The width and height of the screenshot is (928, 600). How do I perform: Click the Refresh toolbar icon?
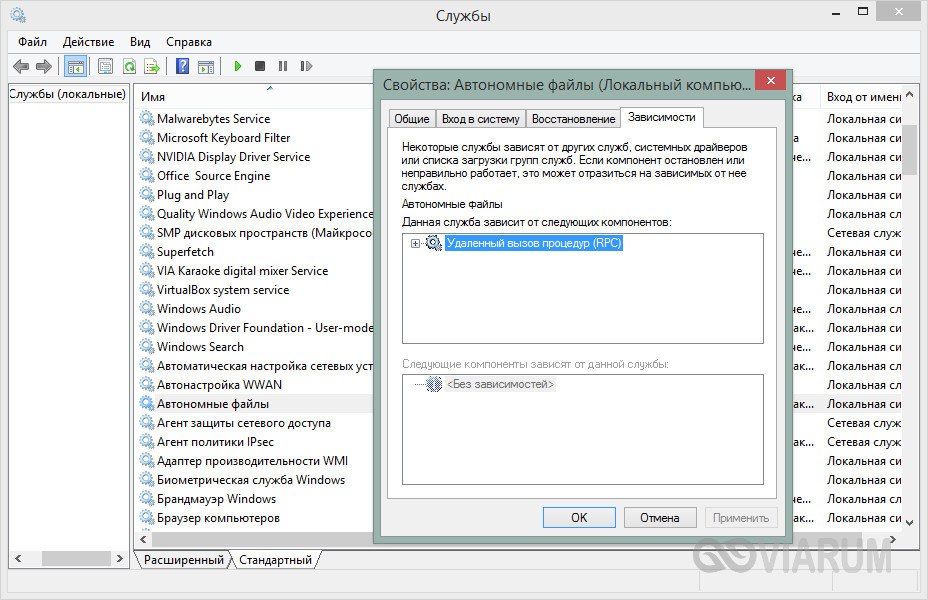tap(129, 66)
